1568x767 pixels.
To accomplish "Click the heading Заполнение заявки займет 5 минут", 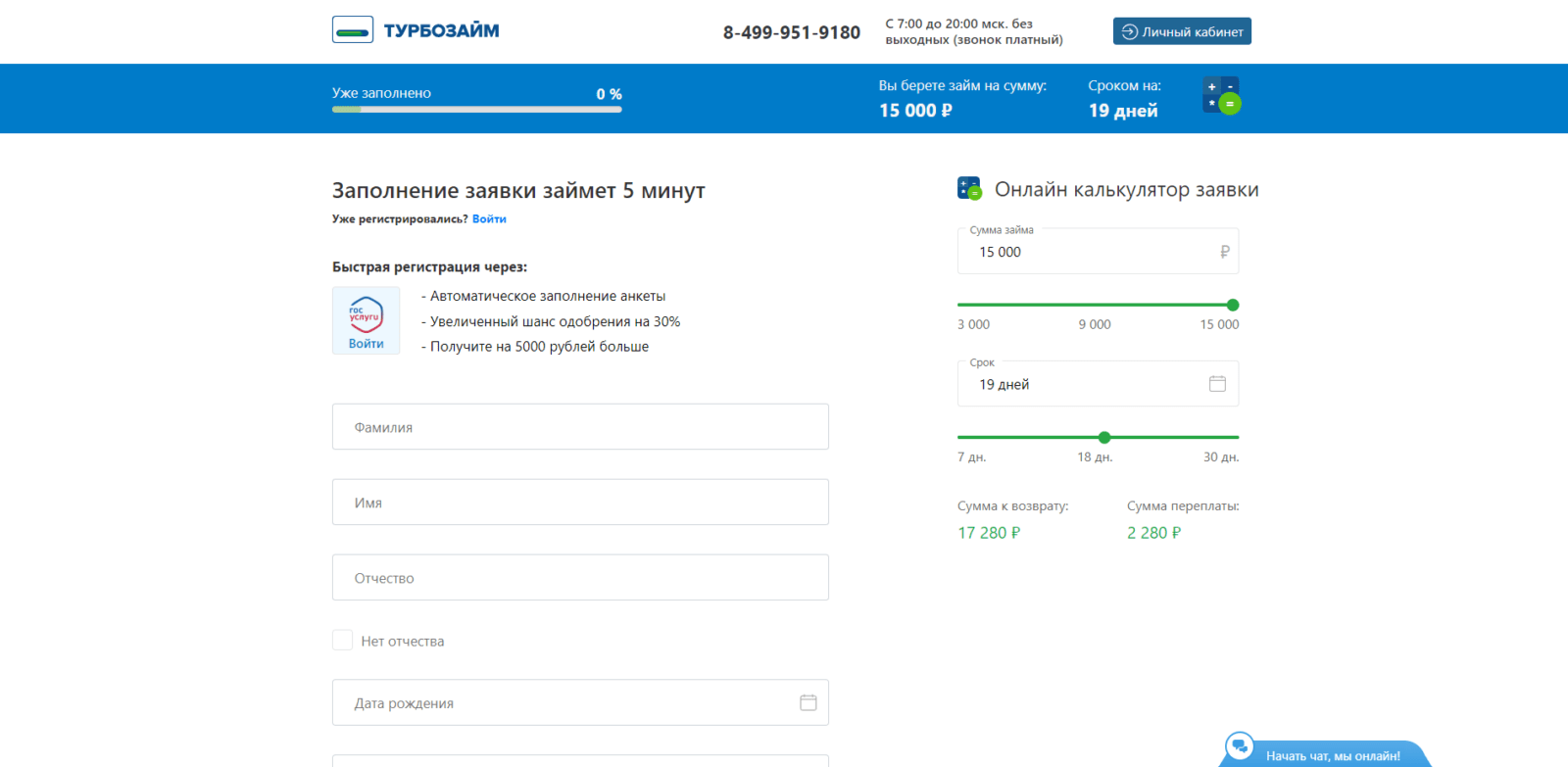I will (x=518, y=190).
